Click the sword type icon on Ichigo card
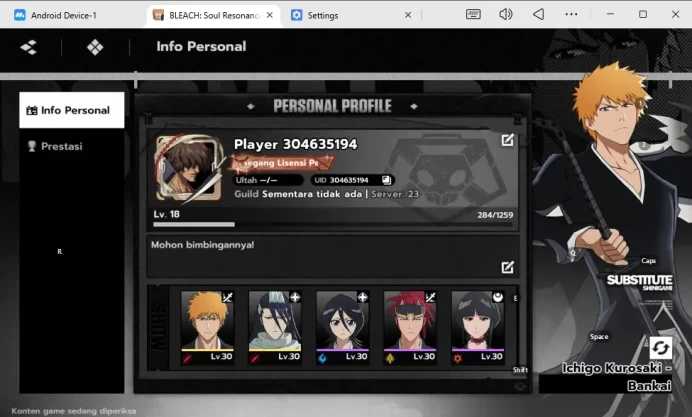Screen dimensions: 692x417 pyautogui.click(x=228, y=297)
